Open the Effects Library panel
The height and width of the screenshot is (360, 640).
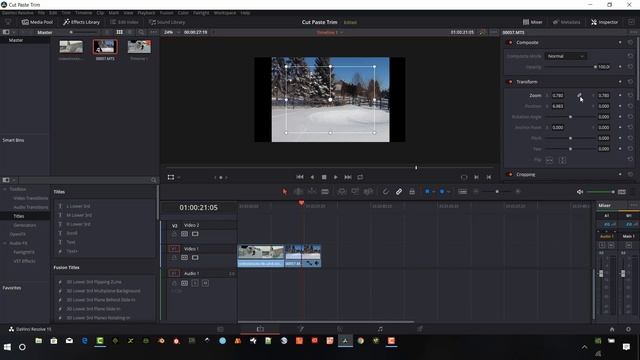tap(82, 22)
